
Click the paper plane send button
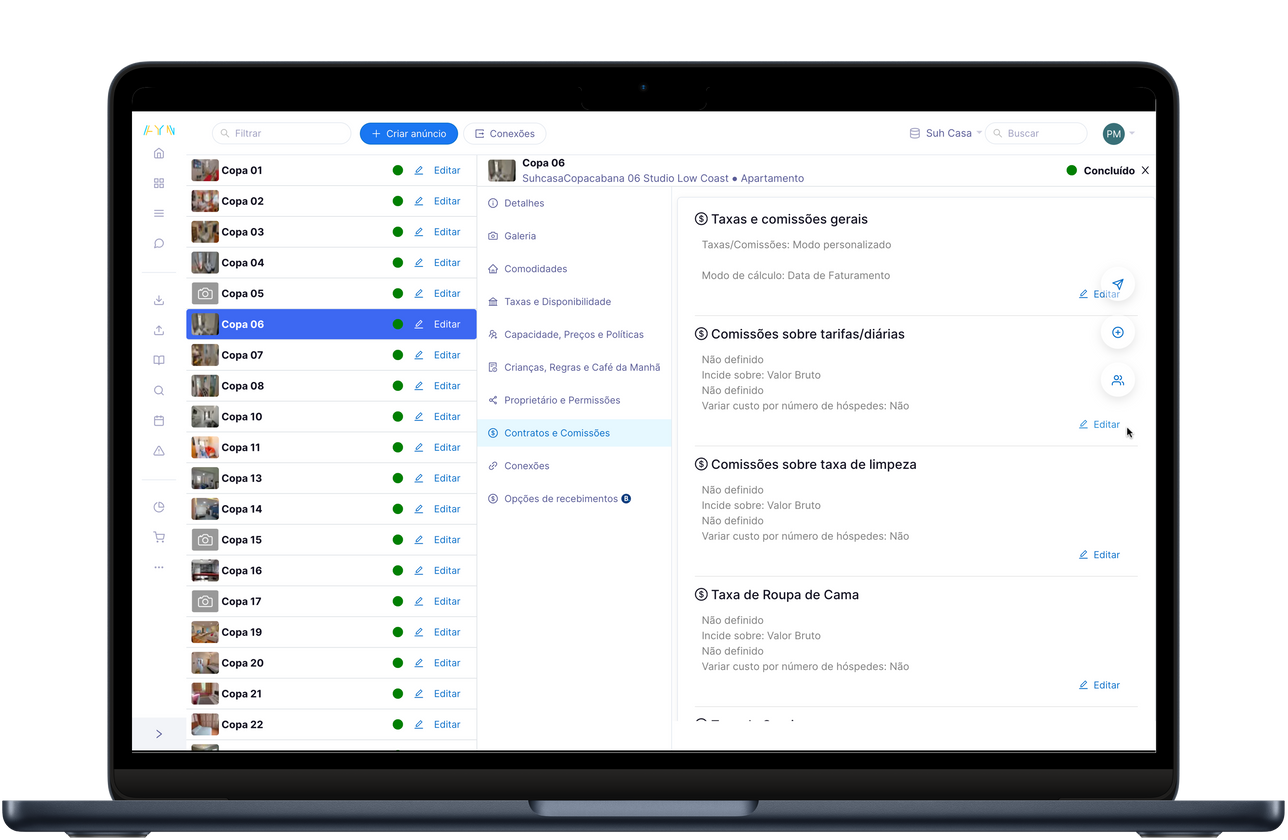point(1117,285)
